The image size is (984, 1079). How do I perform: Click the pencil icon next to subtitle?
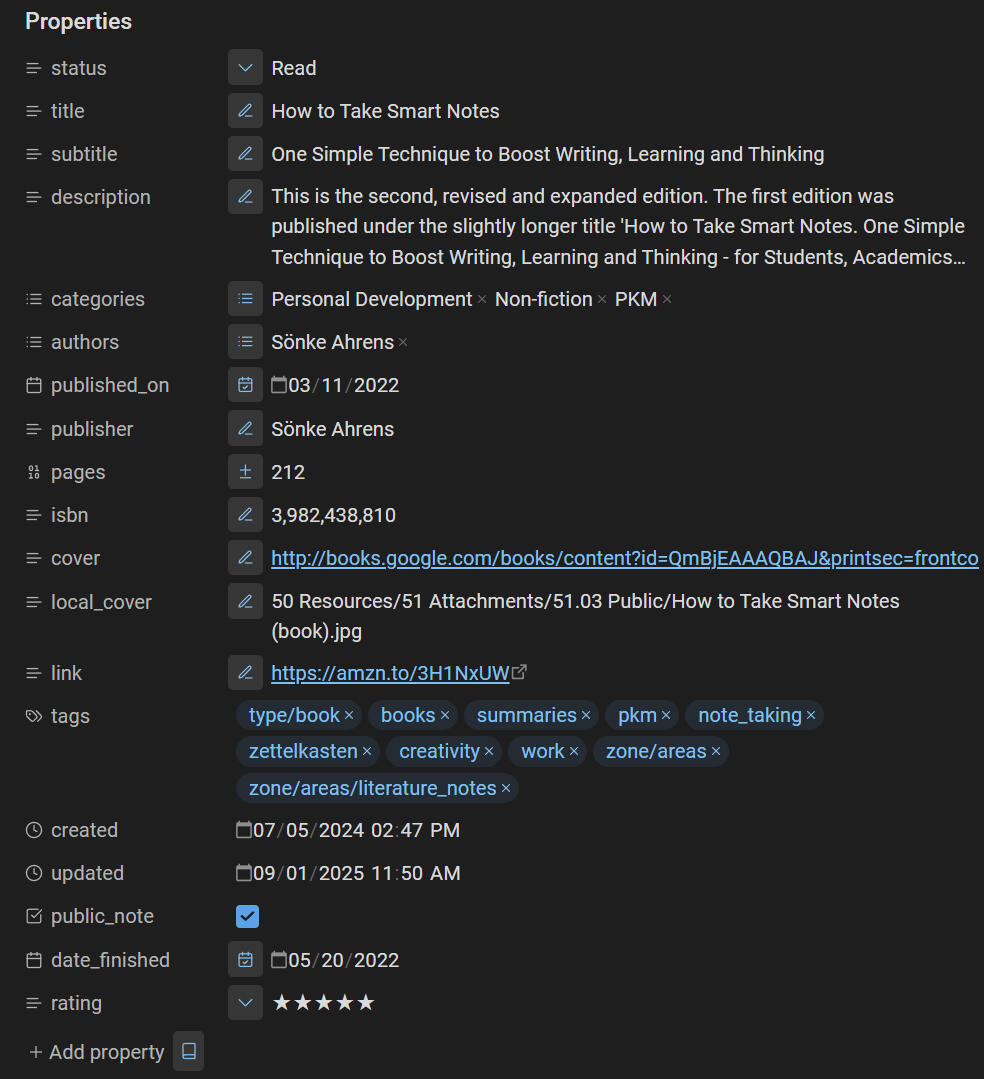[x=245, y=154]
